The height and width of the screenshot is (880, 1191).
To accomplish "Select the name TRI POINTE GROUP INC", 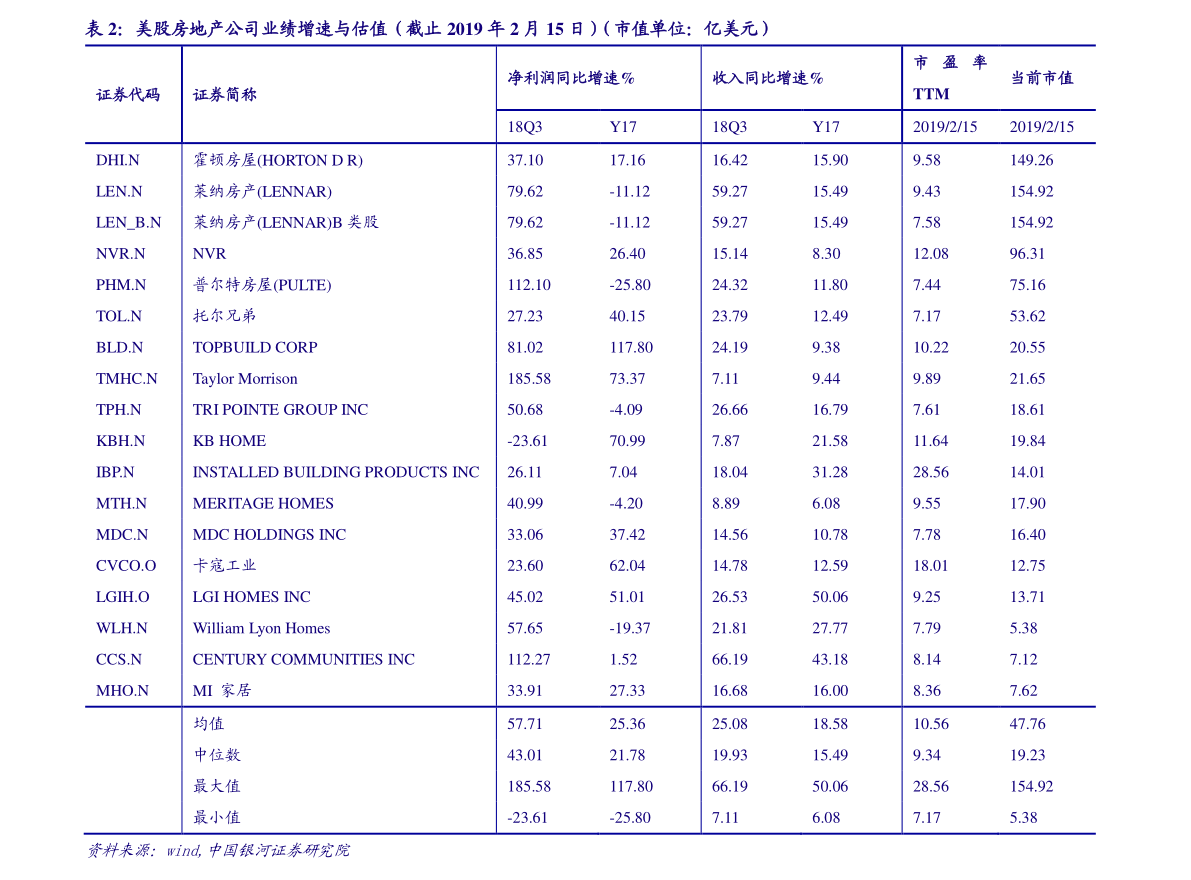I will [x=280, y=409].
